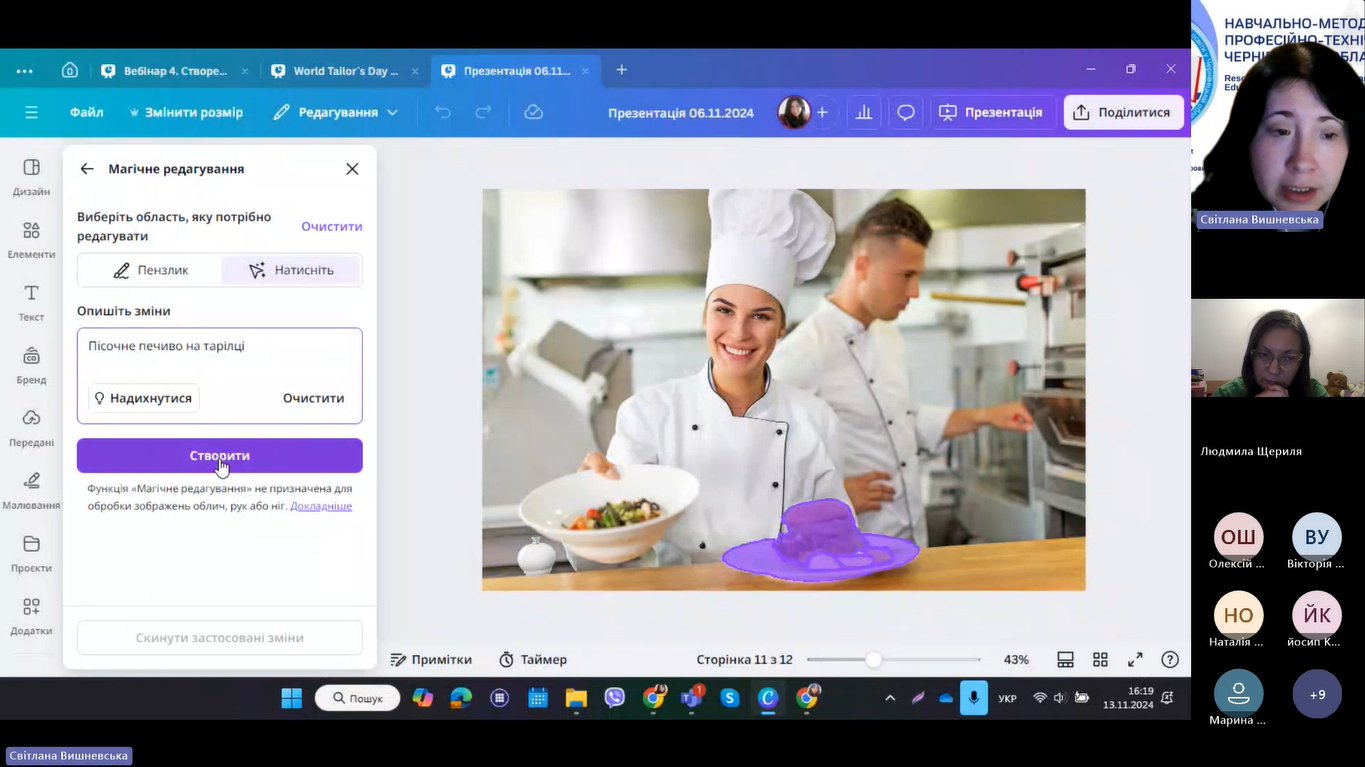This screenshot has width=1365, height=767.
Task: Click the purple Create button
Action: (x=219, y=456)
